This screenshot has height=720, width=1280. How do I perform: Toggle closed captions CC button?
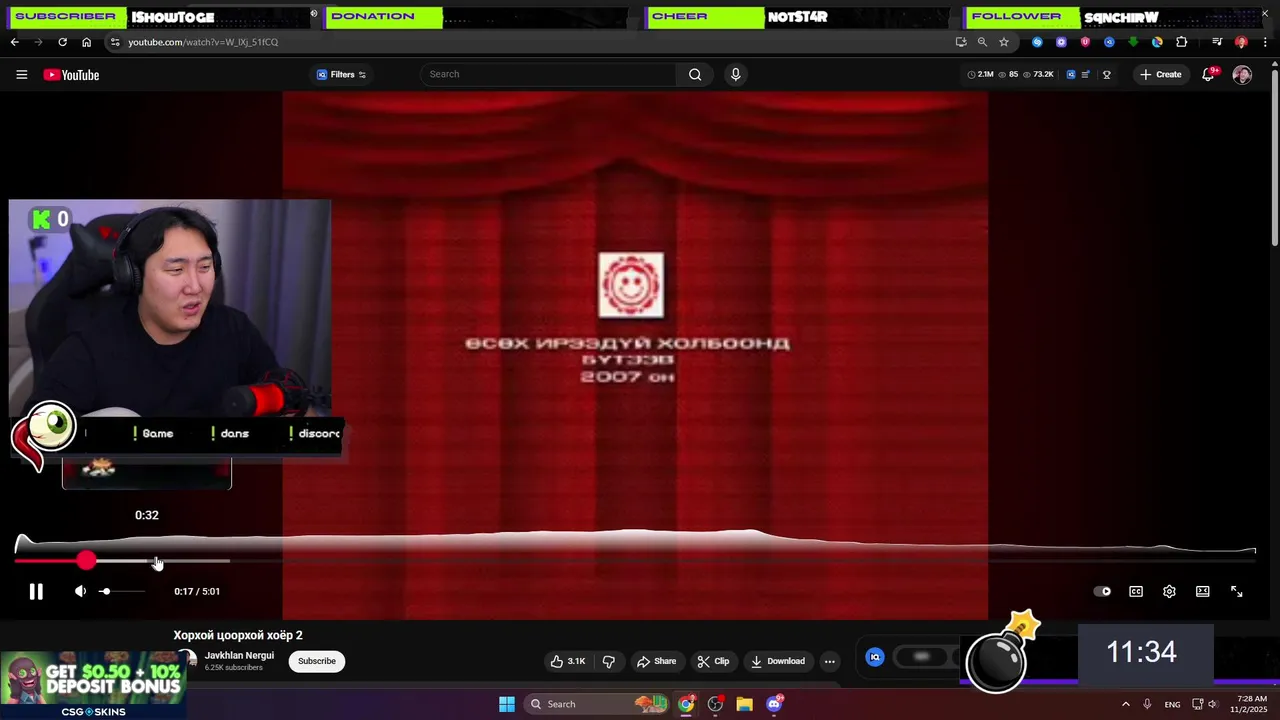click(x=1136, y=591)
